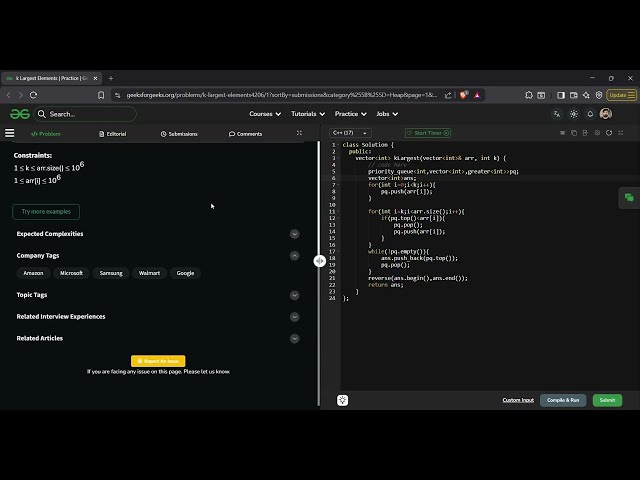Expand the Related Articles section

tap(294, 338)
